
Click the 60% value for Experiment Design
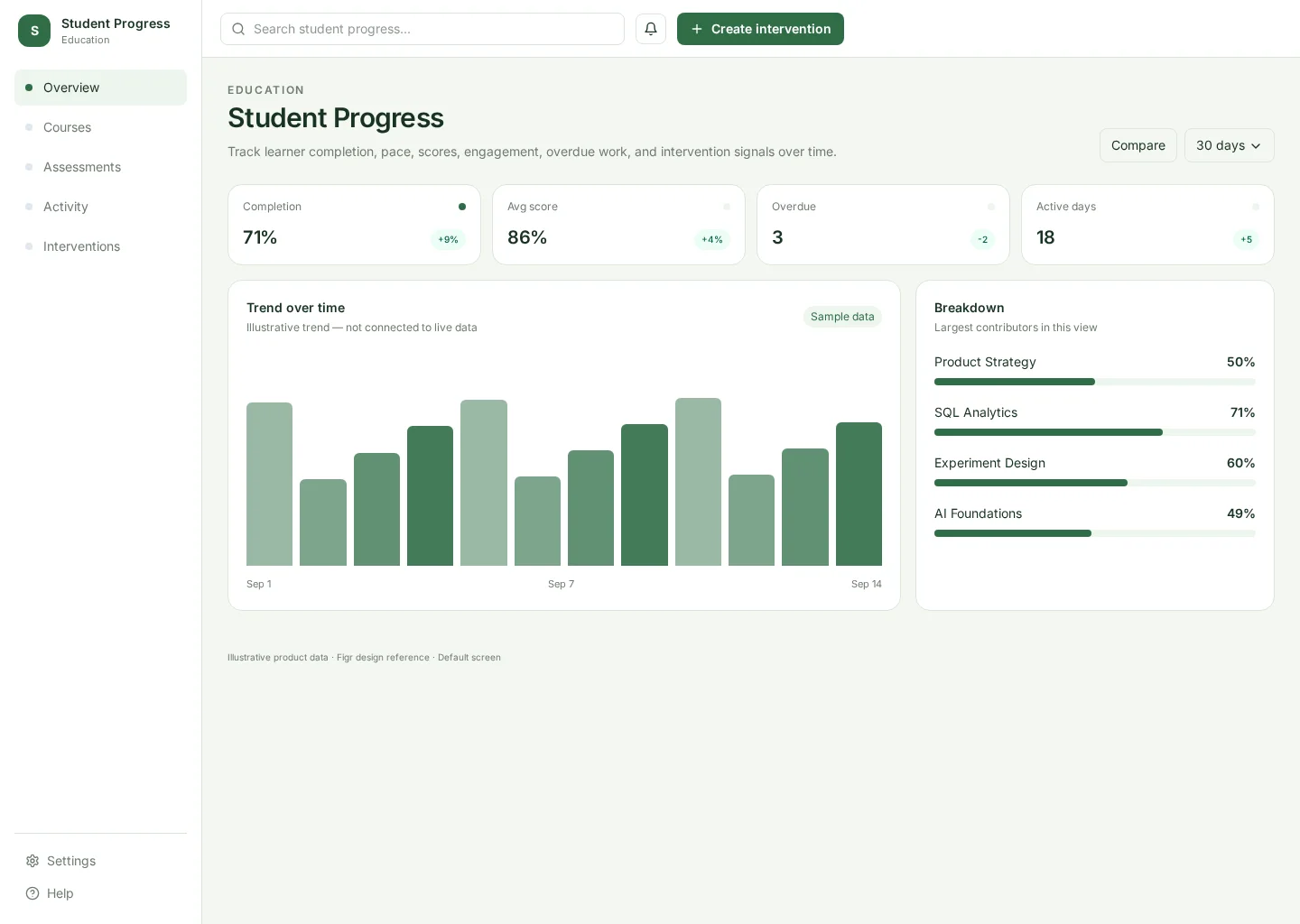(x=1241, y=463)
